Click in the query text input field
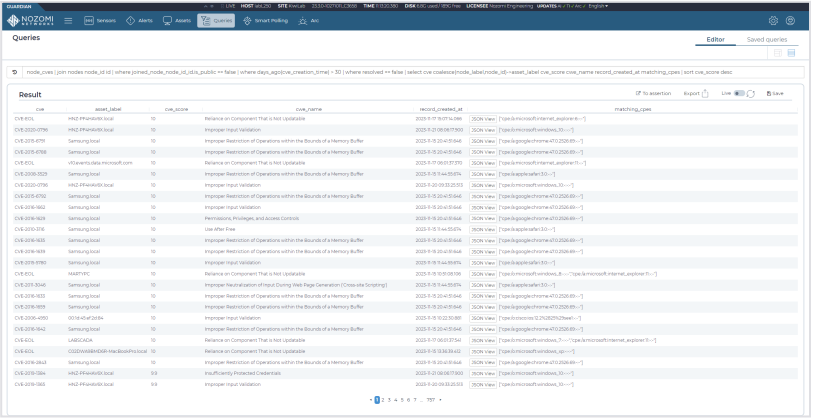814x420 pixels. tap(400, 72)
